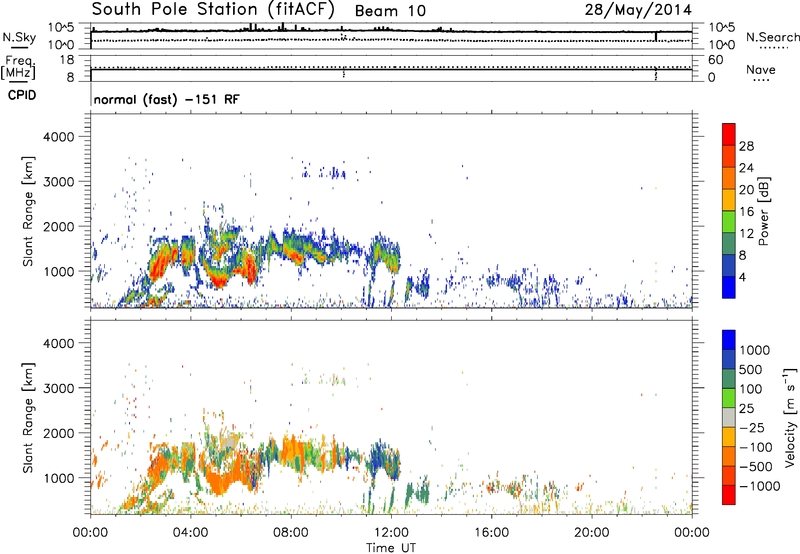
Task: Select the "Beam 10" label
Action: 390,11
